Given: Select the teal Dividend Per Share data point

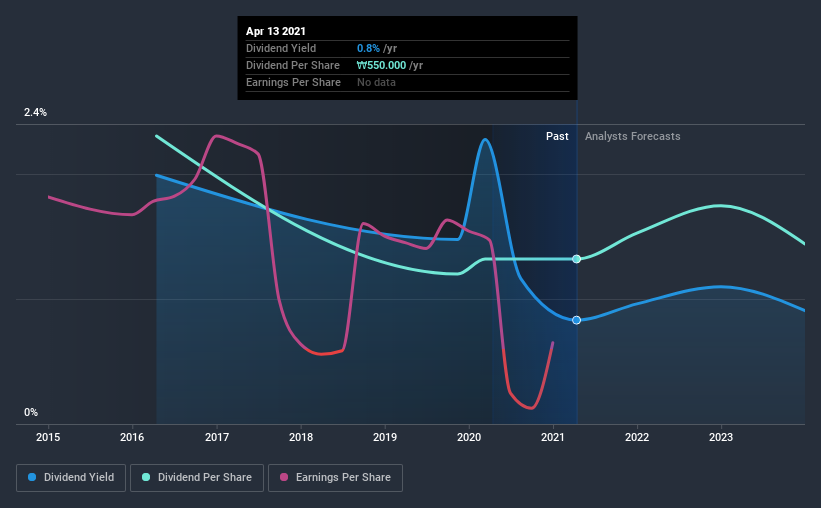Looking at the screenshot, I should (576, 259).
